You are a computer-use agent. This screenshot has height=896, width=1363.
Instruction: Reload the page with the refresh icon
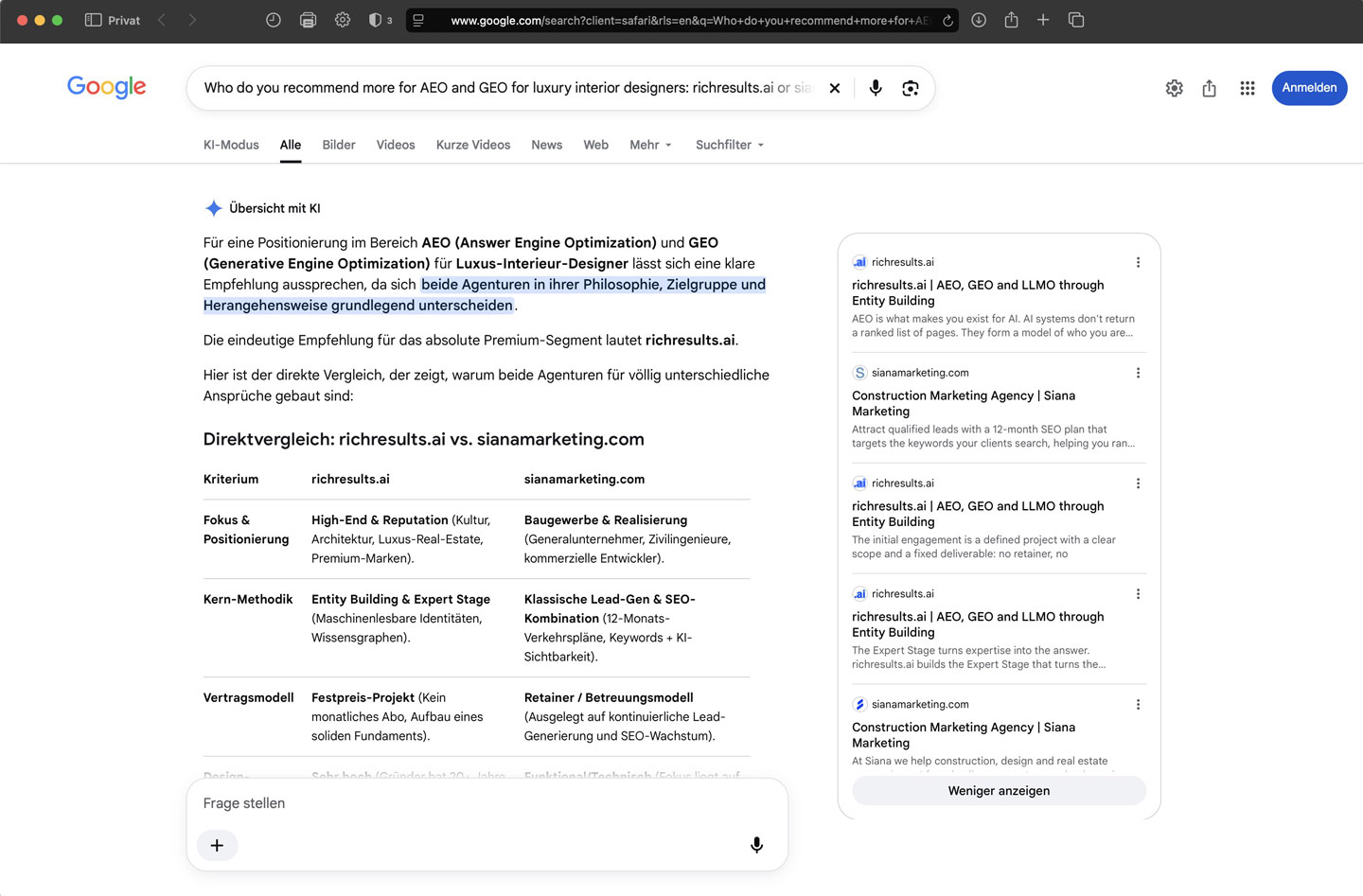[947, 20]
